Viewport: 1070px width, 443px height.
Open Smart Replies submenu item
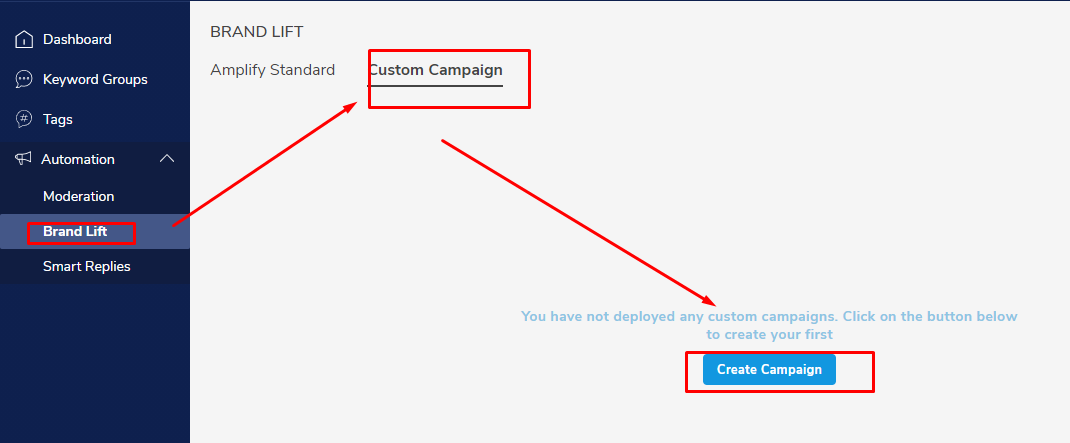(x=87, y=266)
